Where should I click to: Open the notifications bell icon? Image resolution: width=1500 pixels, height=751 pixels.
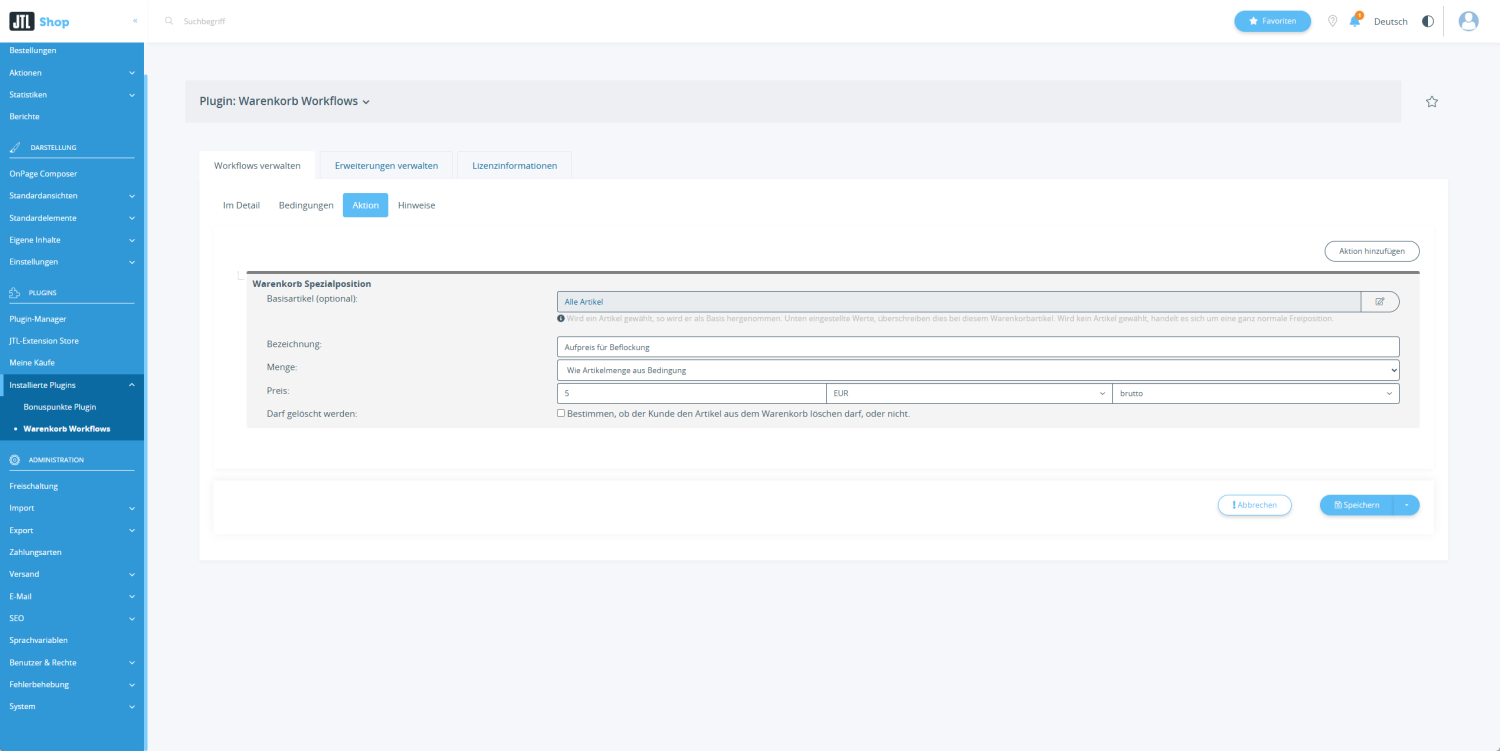click(1355, 21)
